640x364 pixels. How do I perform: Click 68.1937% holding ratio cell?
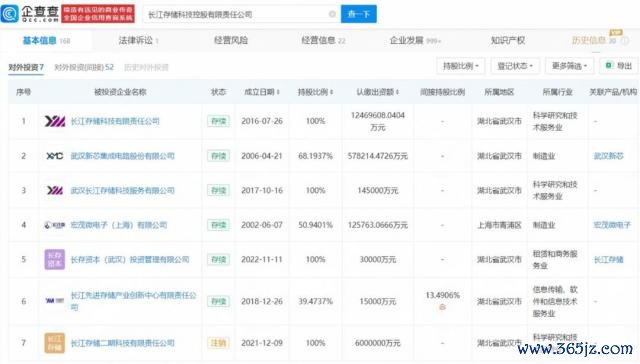[315, 156]
